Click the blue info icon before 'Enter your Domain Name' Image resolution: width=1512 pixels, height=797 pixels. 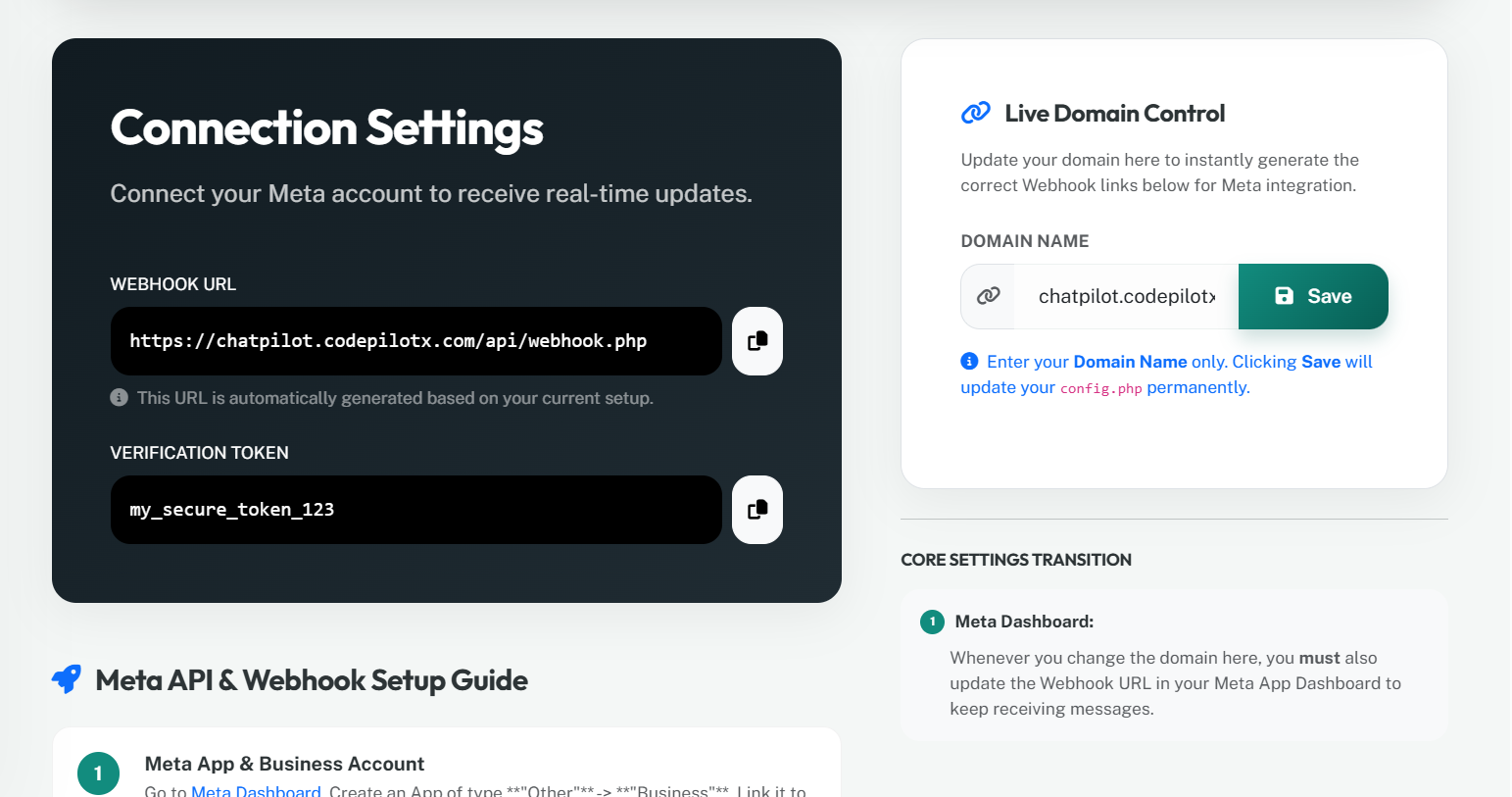click(969, 362)
